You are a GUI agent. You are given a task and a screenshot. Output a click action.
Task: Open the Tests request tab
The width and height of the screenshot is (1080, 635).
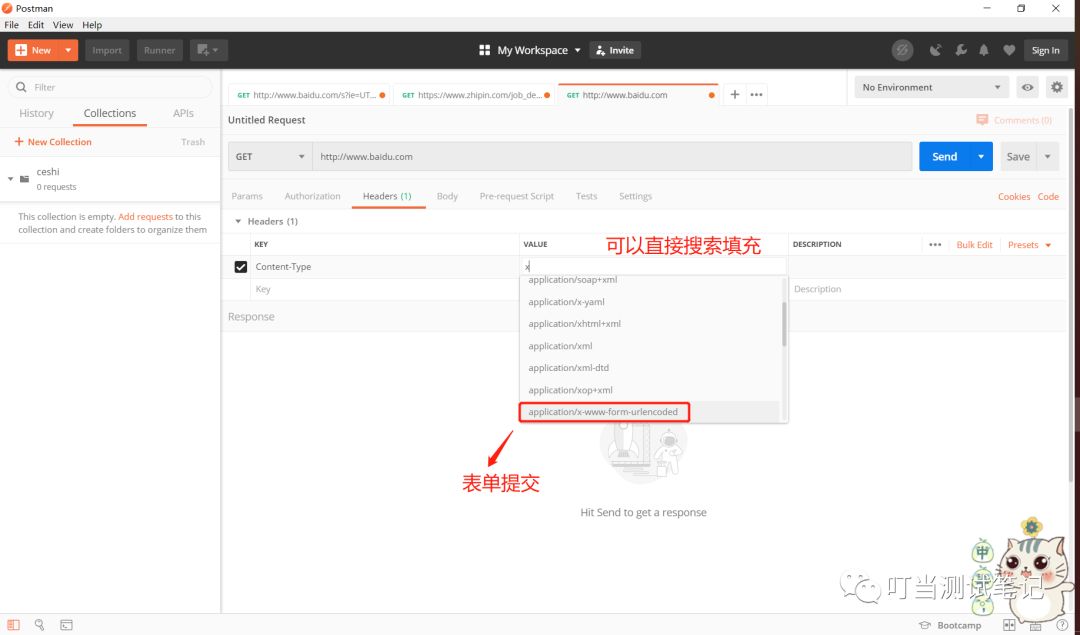pyautogui.click(x=586, y=196)
